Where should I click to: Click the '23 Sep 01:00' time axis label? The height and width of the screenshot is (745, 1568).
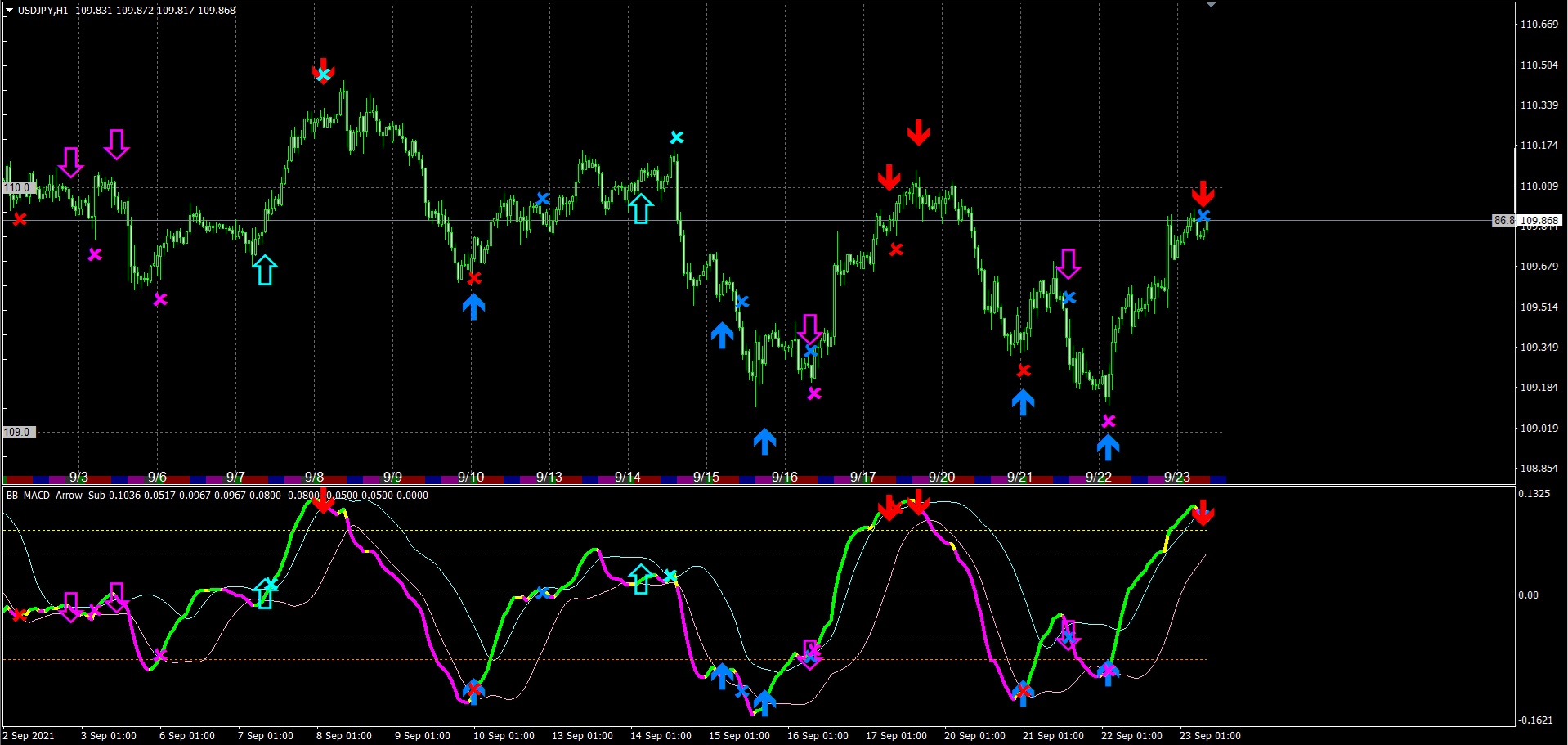point(1210,736)
